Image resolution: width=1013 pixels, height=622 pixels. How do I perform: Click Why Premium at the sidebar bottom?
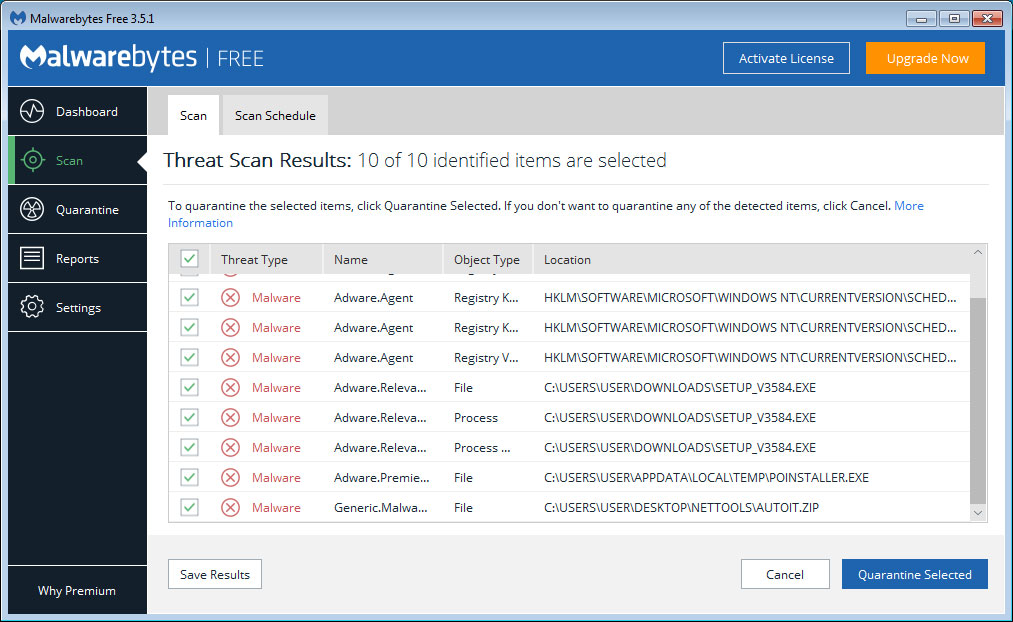click(76, 590)
